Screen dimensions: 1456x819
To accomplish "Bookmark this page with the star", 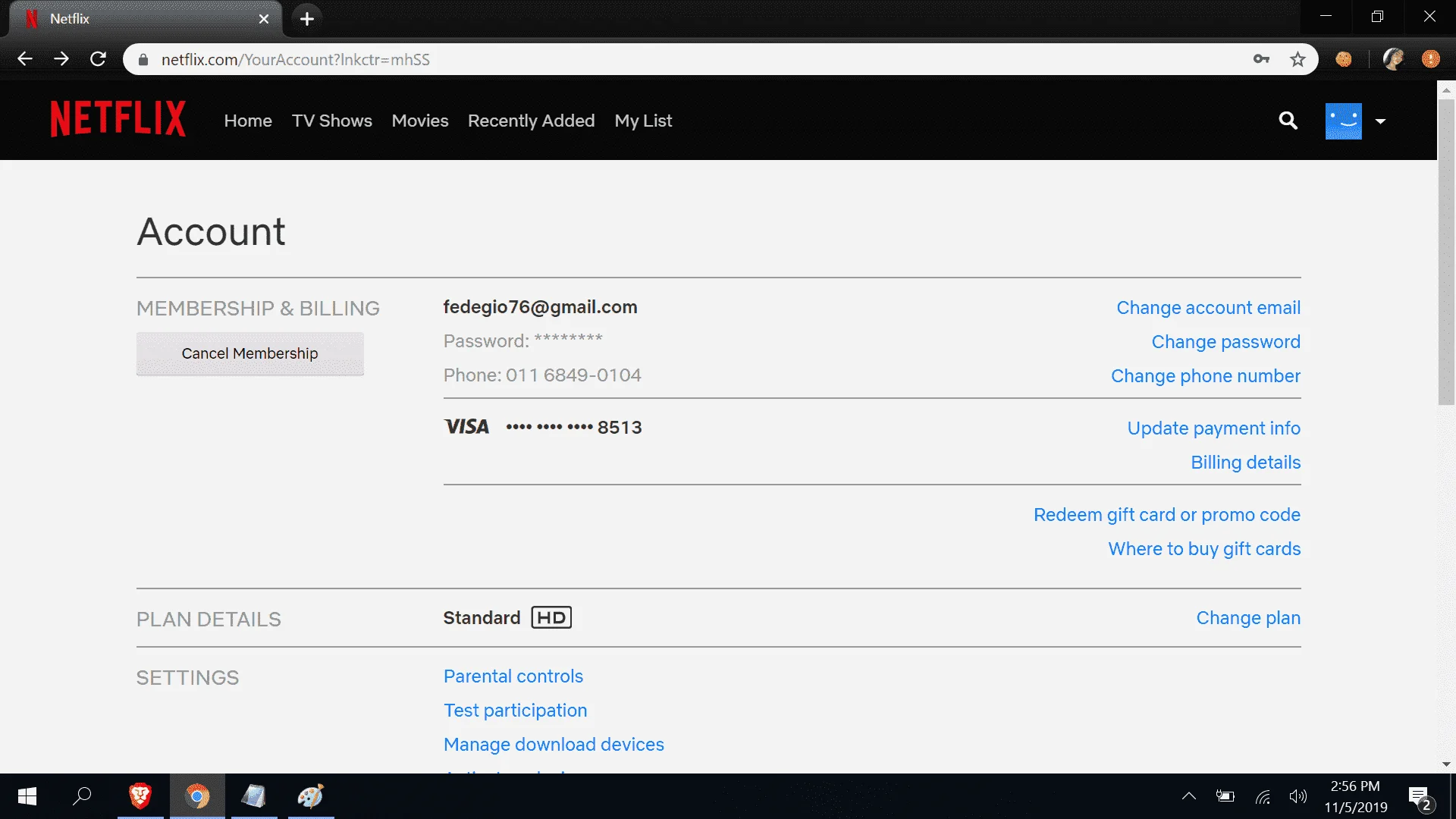I will click(x=1298, y=59).
